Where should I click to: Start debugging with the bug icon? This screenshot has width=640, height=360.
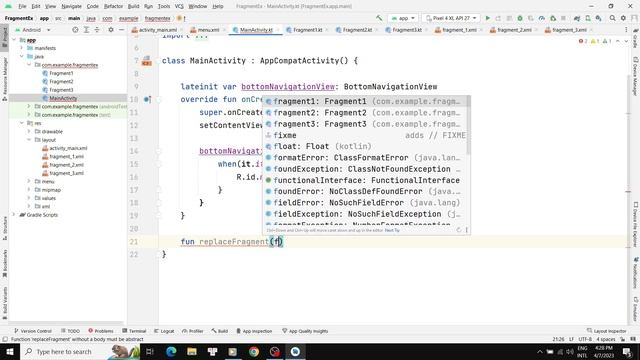pyautogui.click(x=520, y=18)
